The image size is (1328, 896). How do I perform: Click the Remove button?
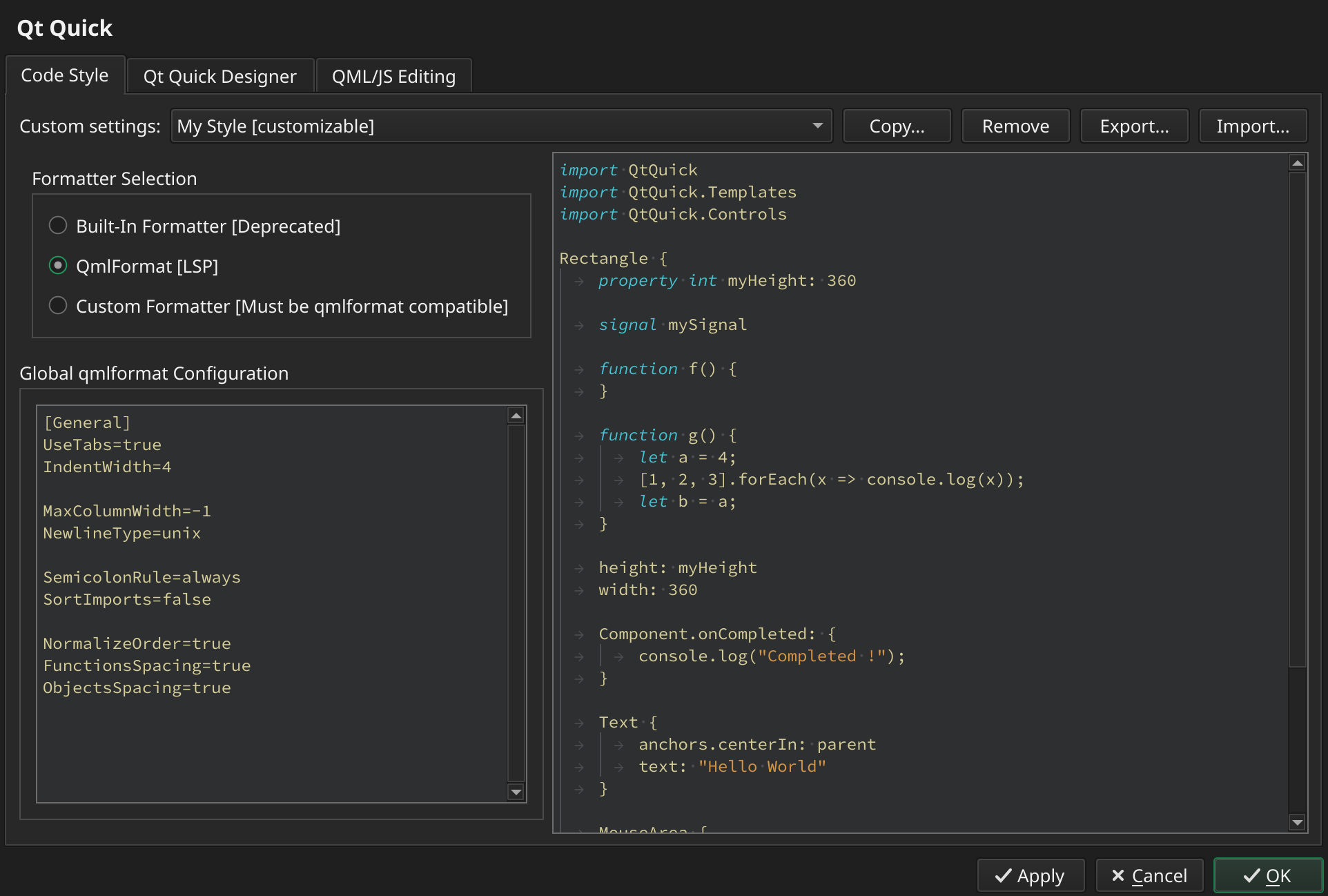(1015, 126)
